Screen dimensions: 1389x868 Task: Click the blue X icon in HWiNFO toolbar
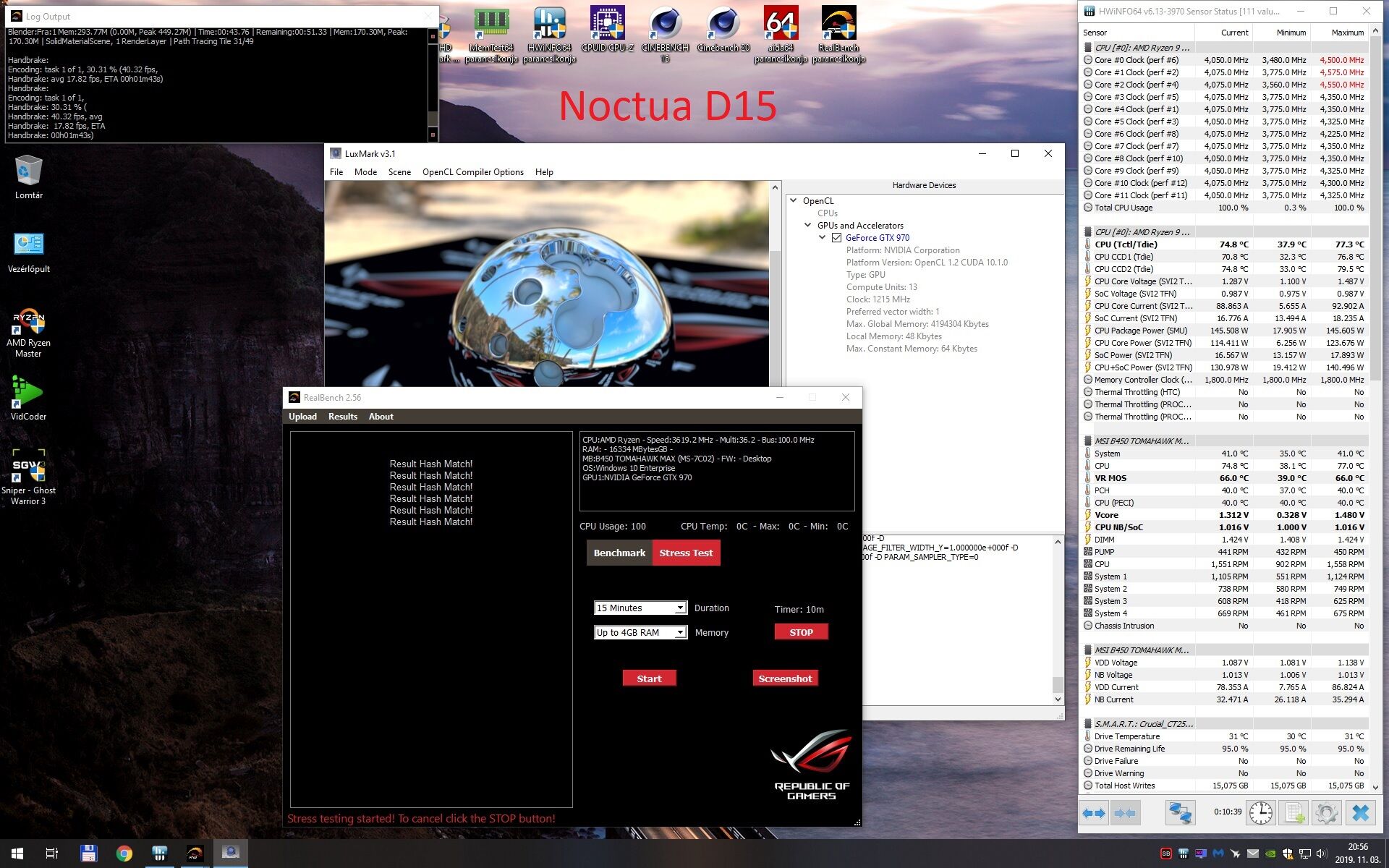(x=1360, y=813)
